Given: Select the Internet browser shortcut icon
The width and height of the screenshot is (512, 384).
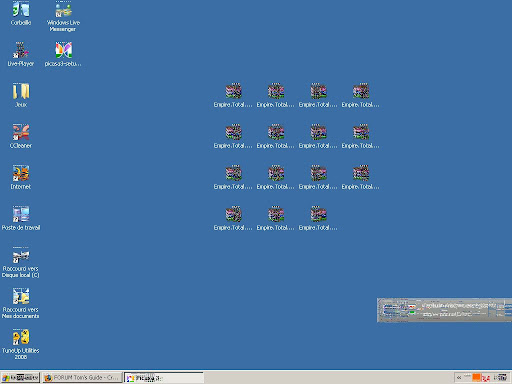Looking at the screenshot, I should 21,177.
